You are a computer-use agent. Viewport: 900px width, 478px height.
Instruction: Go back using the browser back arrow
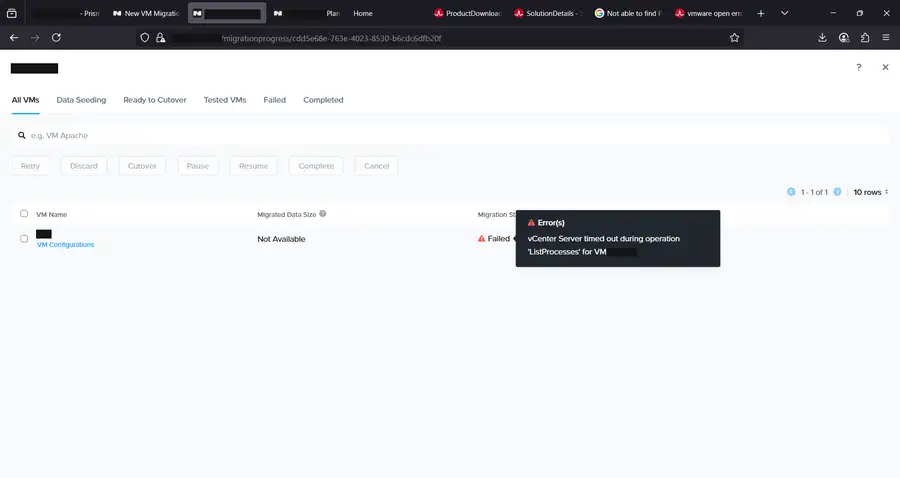tap(14, 38)
